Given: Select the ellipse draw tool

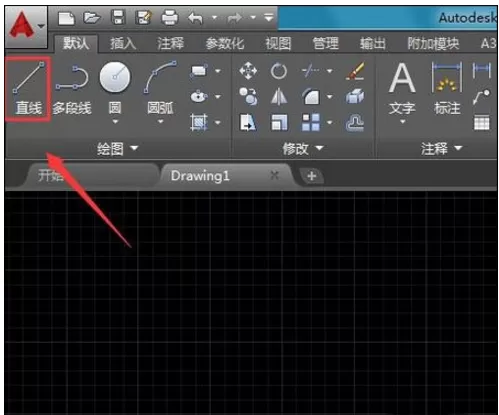Looking at the screenshot, I should click(199, 97).
